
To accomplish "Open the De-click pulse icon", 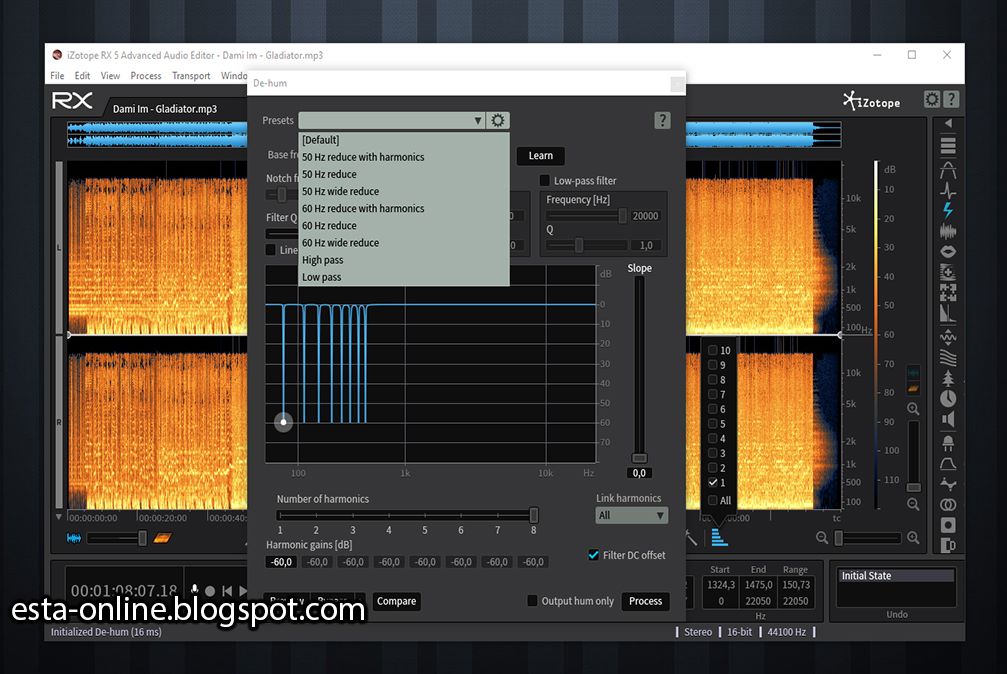I will pyautogui.click(x=948, y=190).
